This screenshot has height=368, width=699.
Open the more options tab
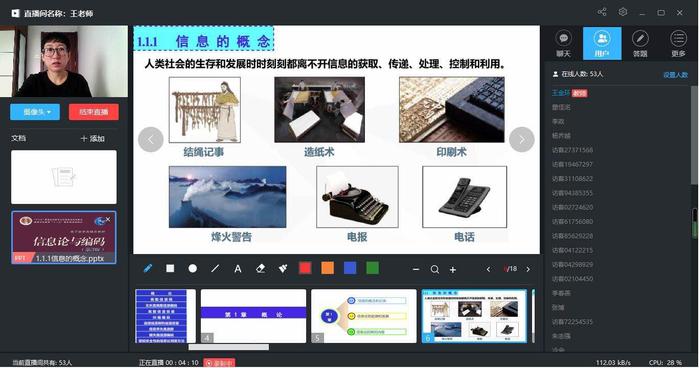(678, 44)
